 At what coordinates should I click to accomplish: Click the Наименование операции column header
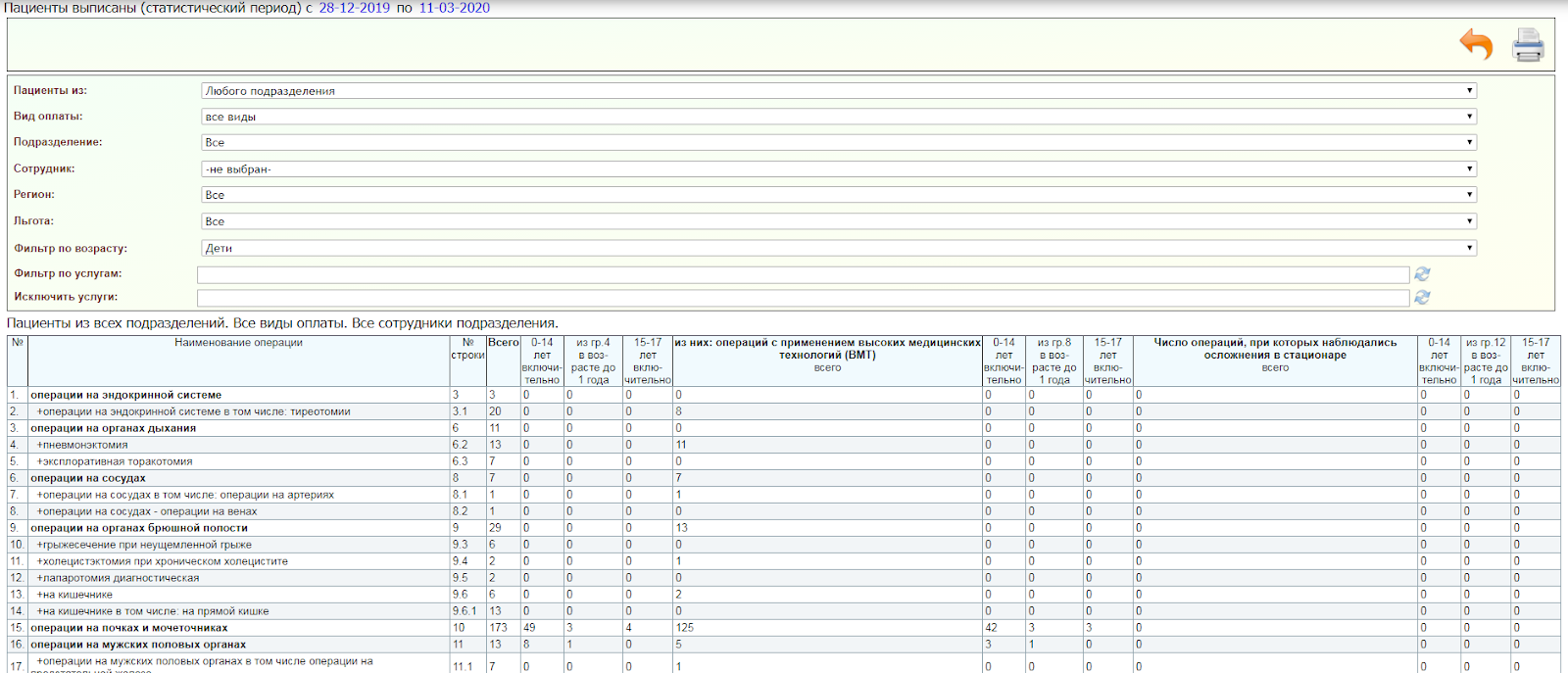(x=238, y=343)
